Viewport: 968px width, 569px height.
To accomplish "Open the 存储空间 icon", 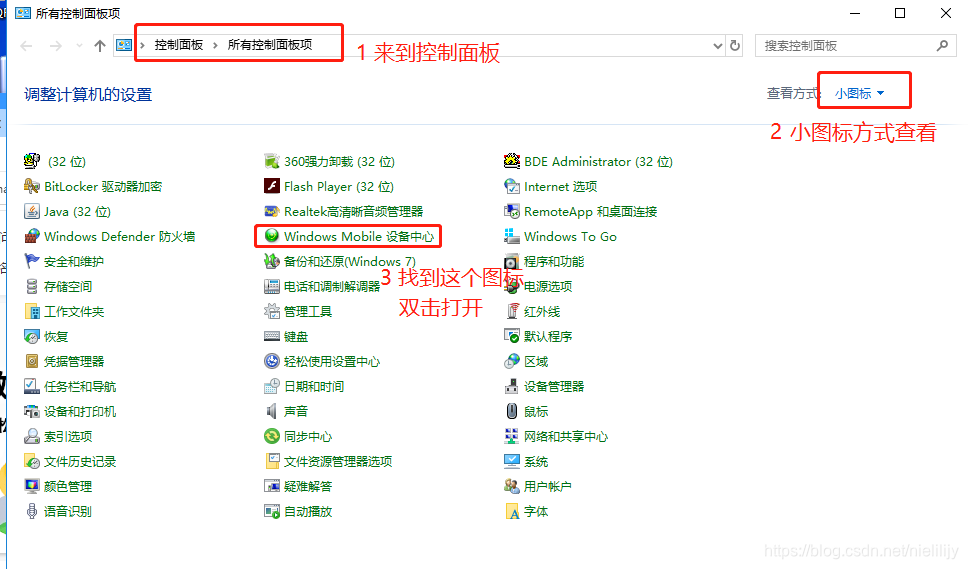I will (x=31, y=286).
